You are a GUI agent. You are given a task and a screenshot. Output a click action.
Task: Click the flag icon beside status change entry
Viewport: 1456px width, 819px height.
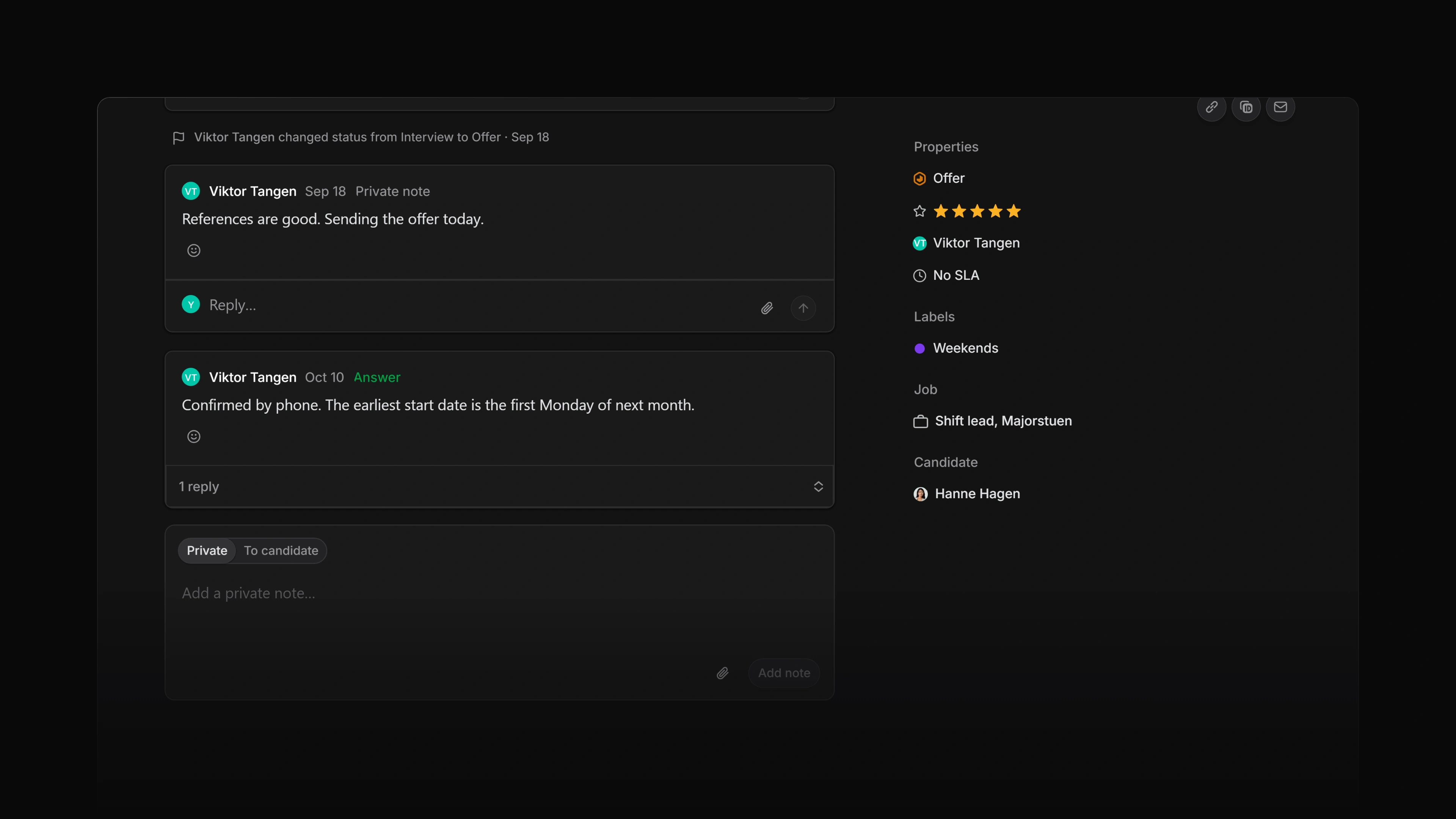(179, 137)
